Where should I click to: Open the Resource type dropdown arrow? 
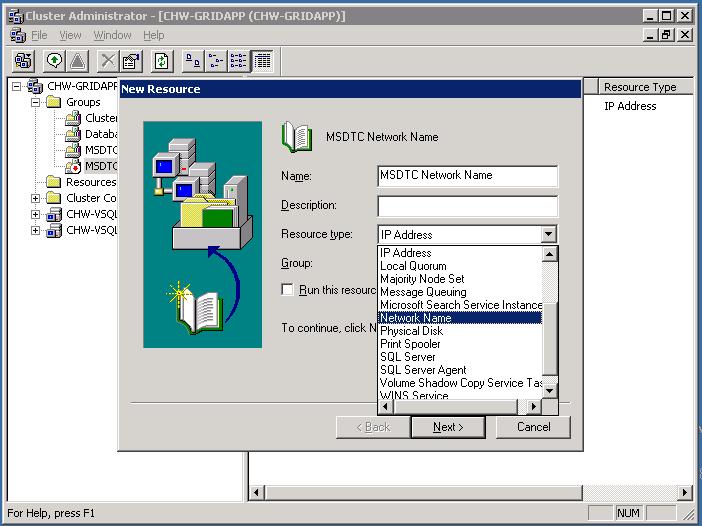[x=548, y=235]
